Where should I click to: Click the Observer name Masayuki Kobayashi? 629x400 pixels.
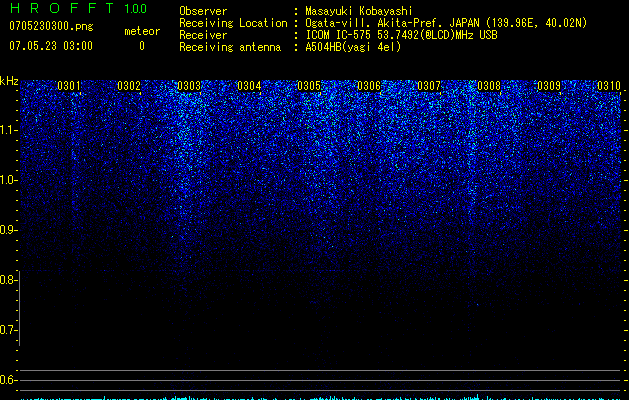[x=359, y=11]
